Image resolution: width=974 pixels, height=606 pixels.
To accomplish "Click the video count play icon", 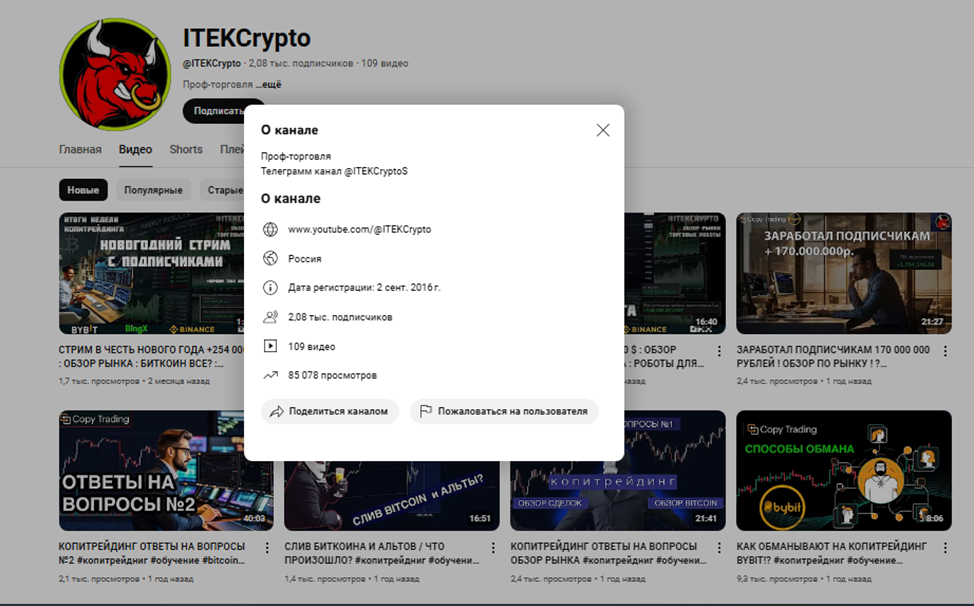I will (270, 346).
